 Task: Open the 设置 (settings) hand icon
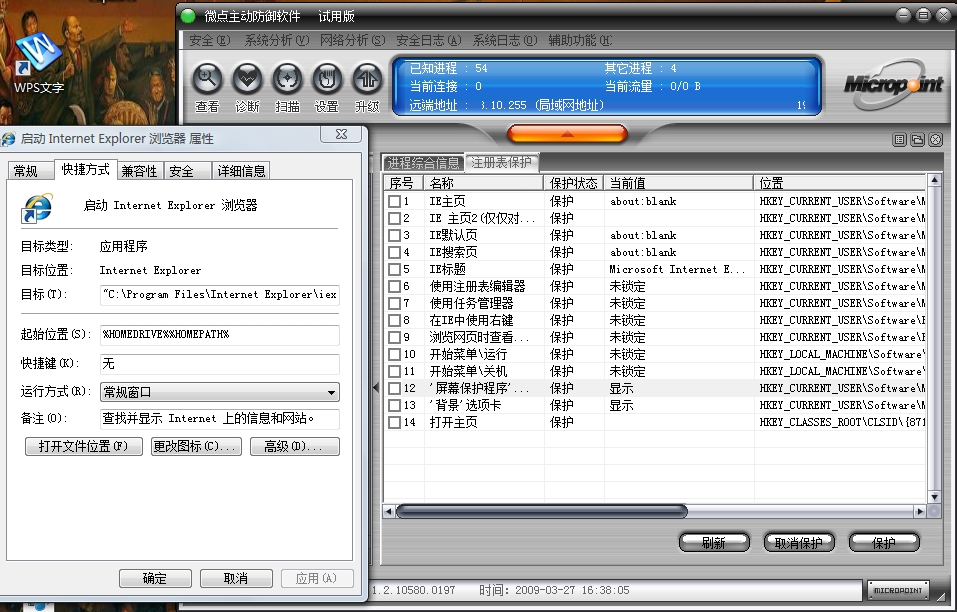click(x=327, y=79)
